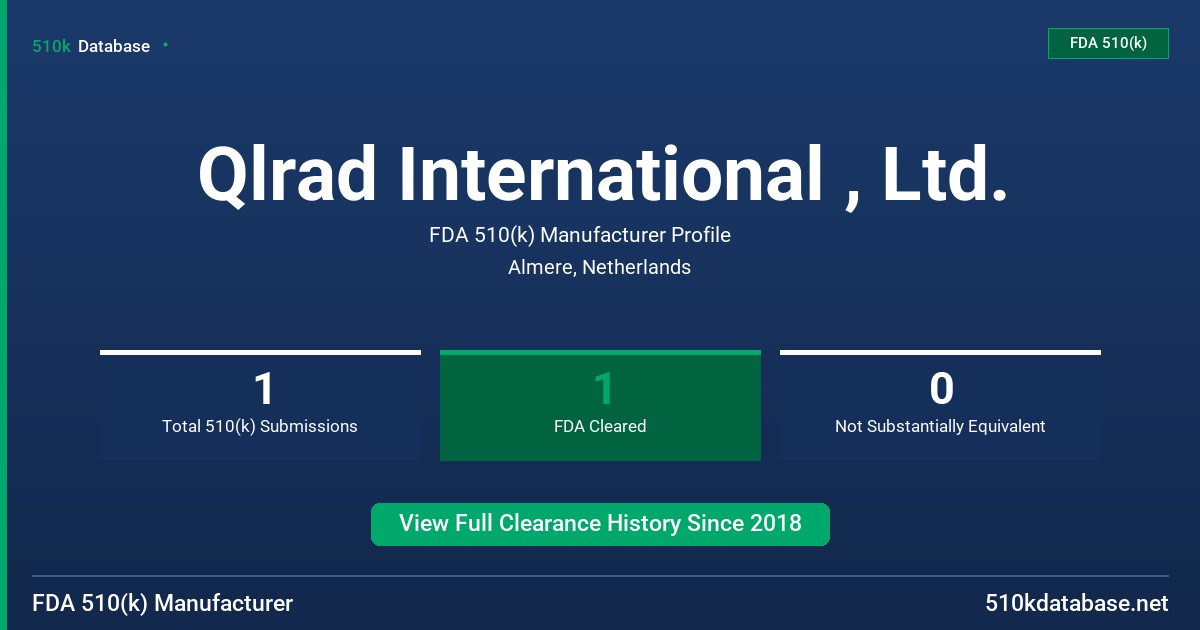
Task: Open the FDA Cleared stat card
Action: (600, 405)
